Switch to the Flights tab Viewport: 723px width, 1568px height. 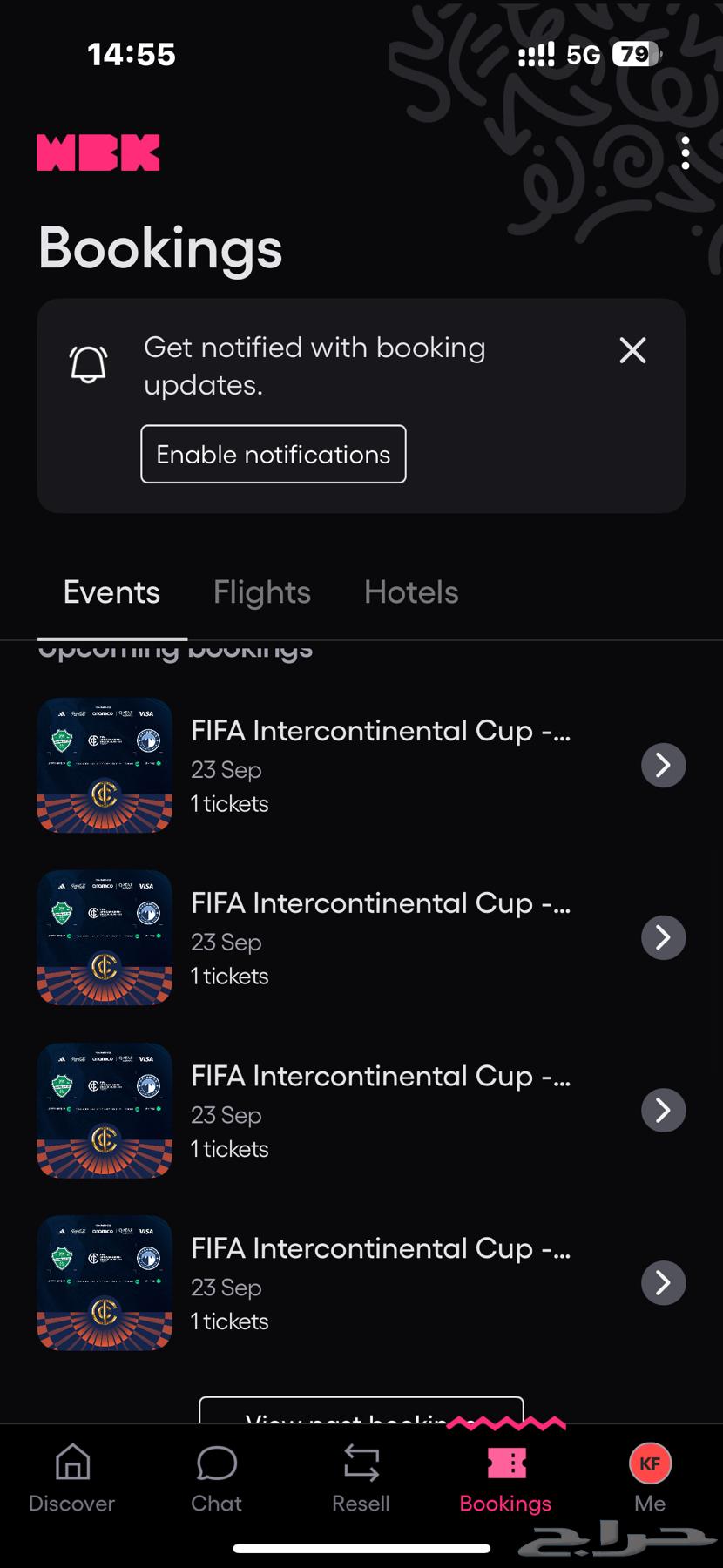[x=262, y=592]
